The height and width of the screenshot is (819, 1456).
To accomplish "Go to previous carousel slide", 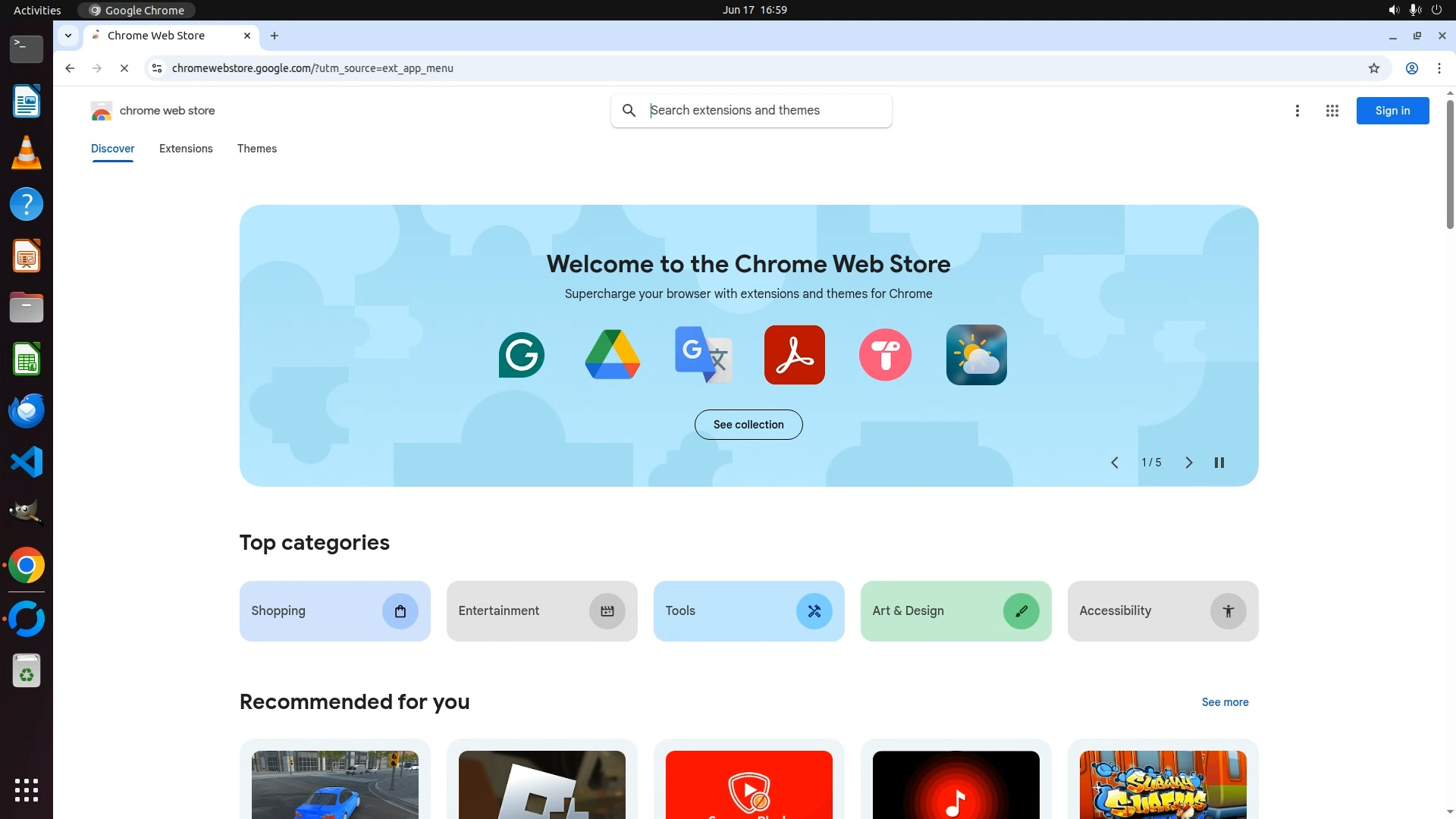I will coord(1114,463).
